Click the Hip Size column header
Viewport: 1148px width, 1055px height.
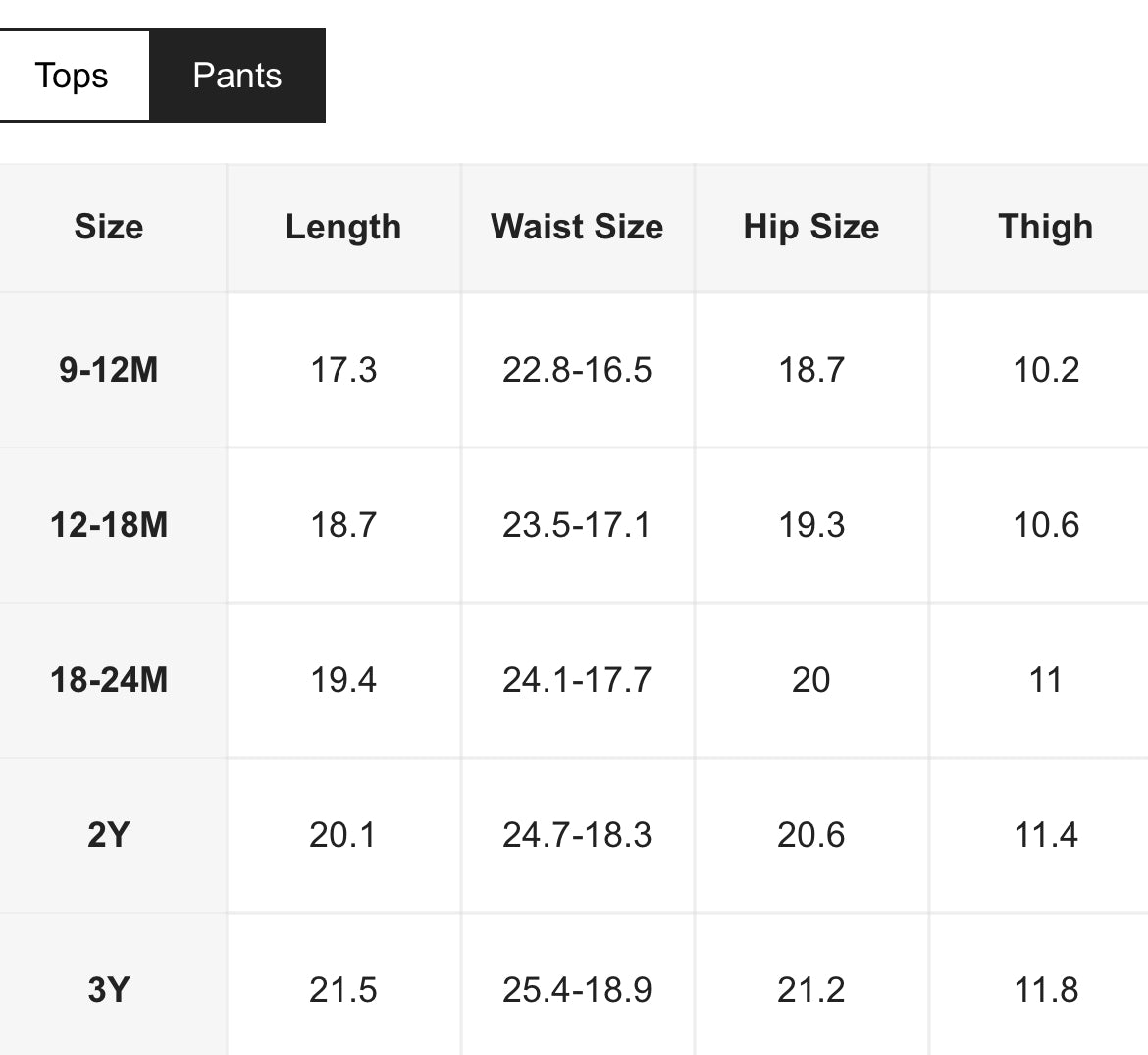(811, 227)
